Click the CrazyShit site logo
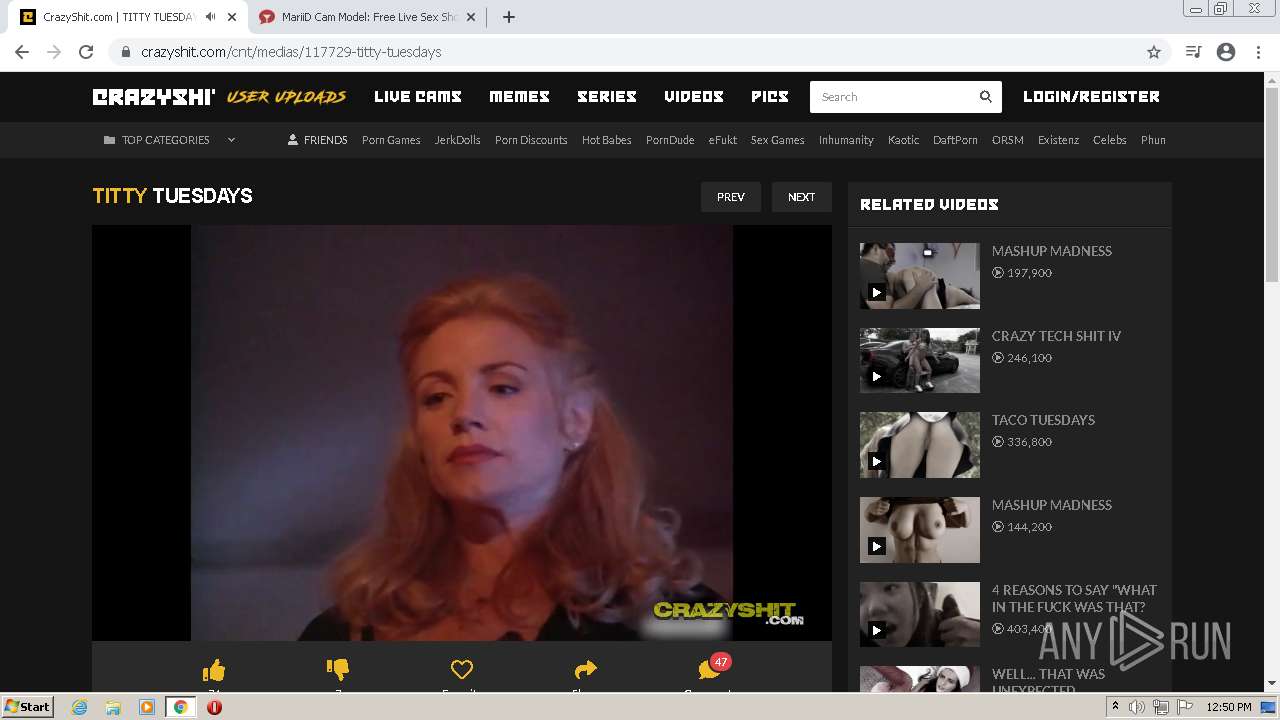 tap(154, 97)
